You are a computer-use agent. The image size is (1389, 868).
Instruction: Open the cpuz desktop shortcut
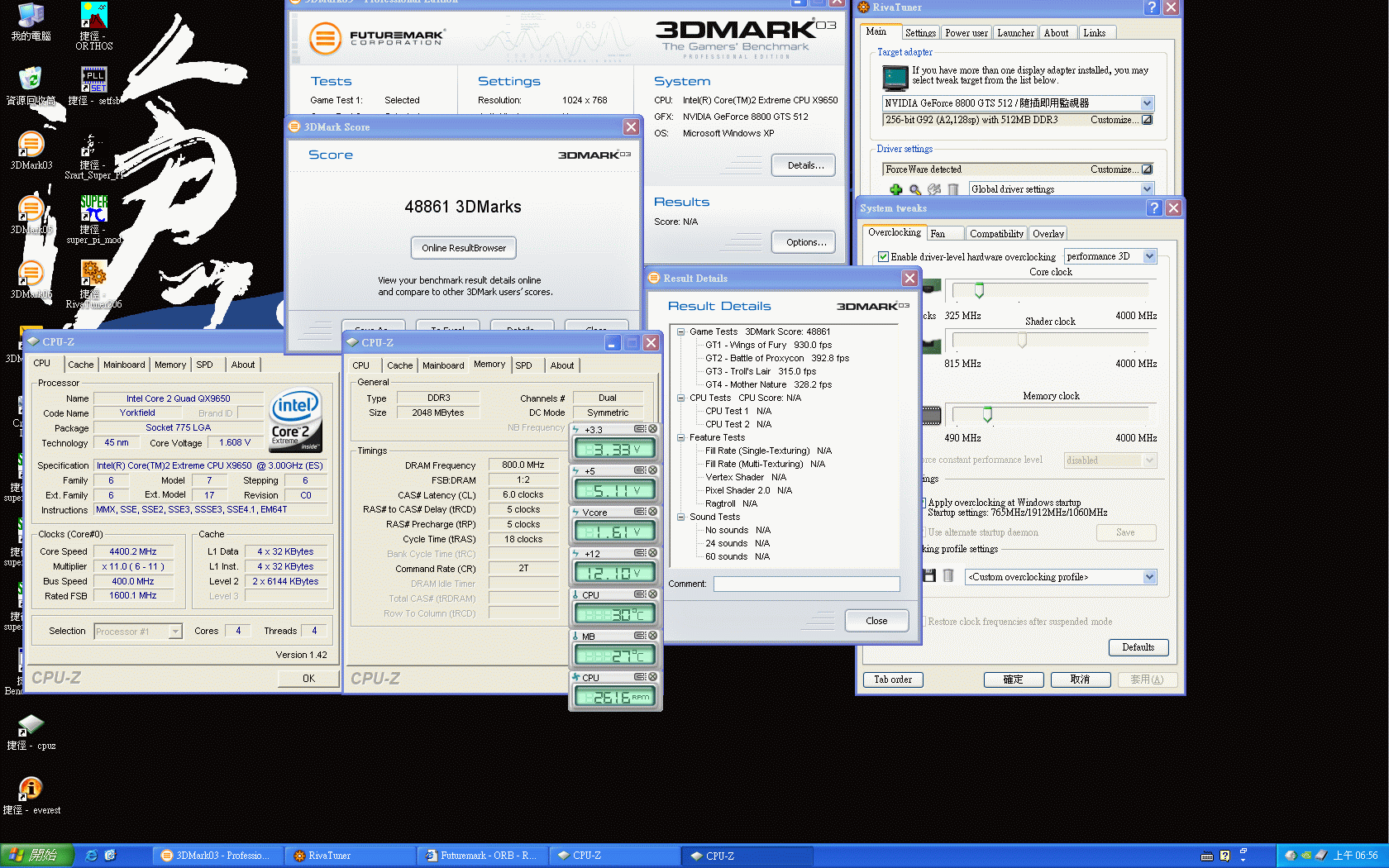[x=31, y=731]
